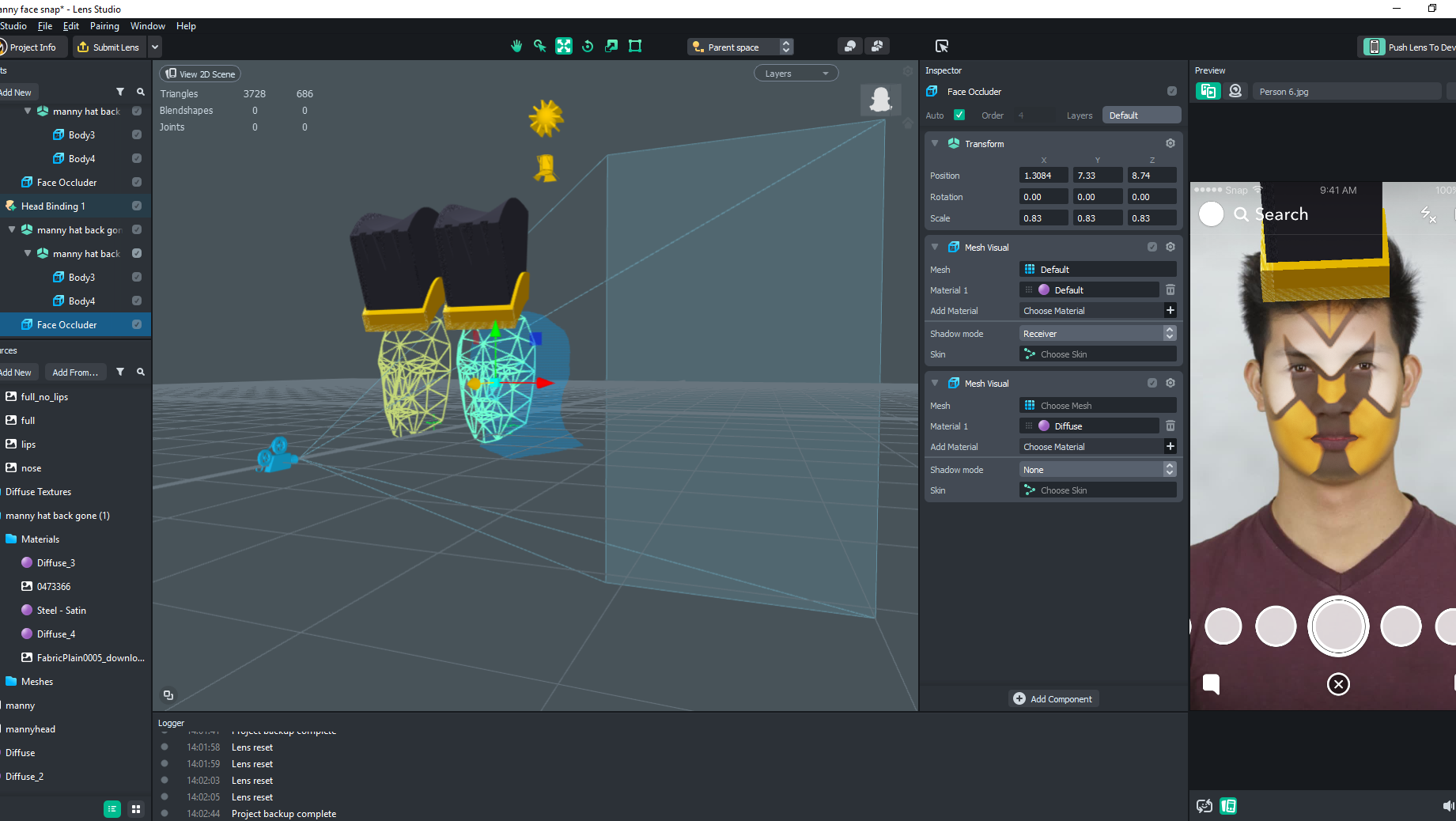Image resolution: width=1456 pixels, height=821 pixels.
Task: Open the Help menu
Action: coord(186,26)
